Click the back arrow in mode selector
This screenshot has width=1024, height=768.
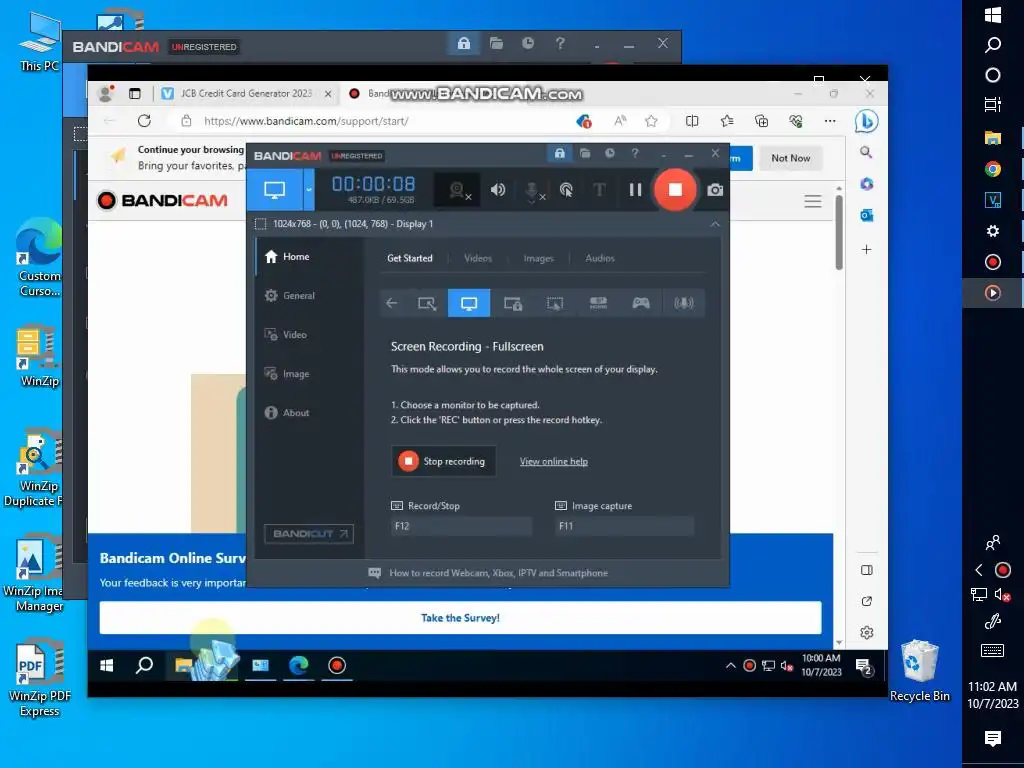coord(391,303)
